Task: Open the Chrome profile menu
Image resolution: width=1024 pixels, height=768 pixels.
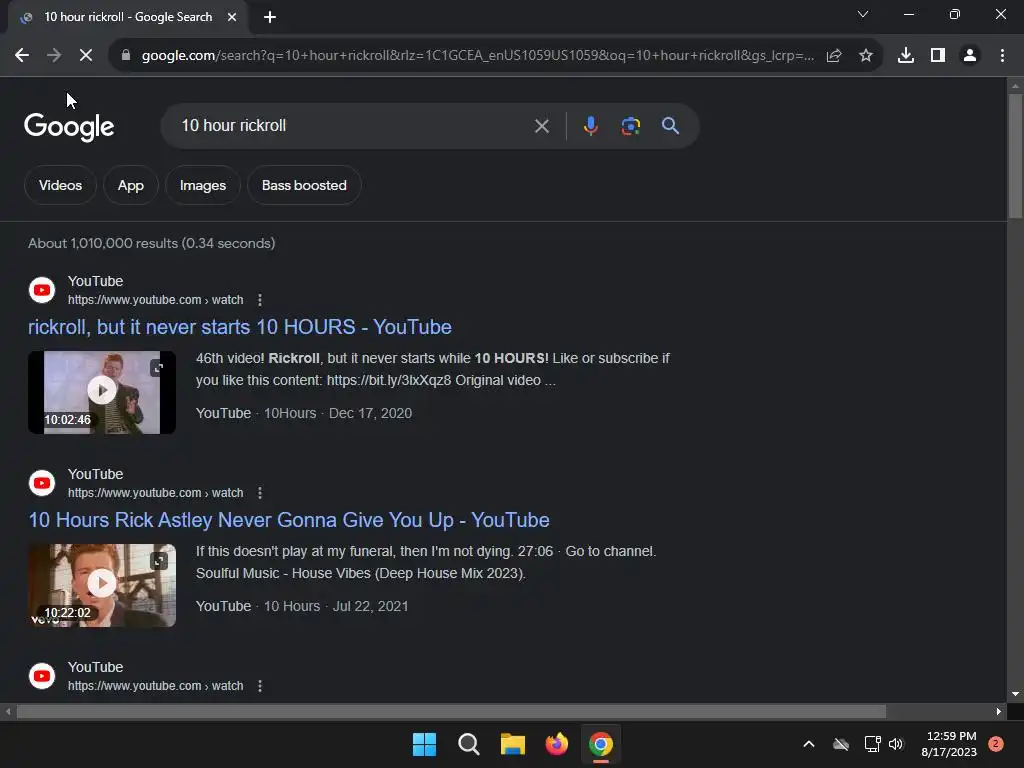Action: 970,56
